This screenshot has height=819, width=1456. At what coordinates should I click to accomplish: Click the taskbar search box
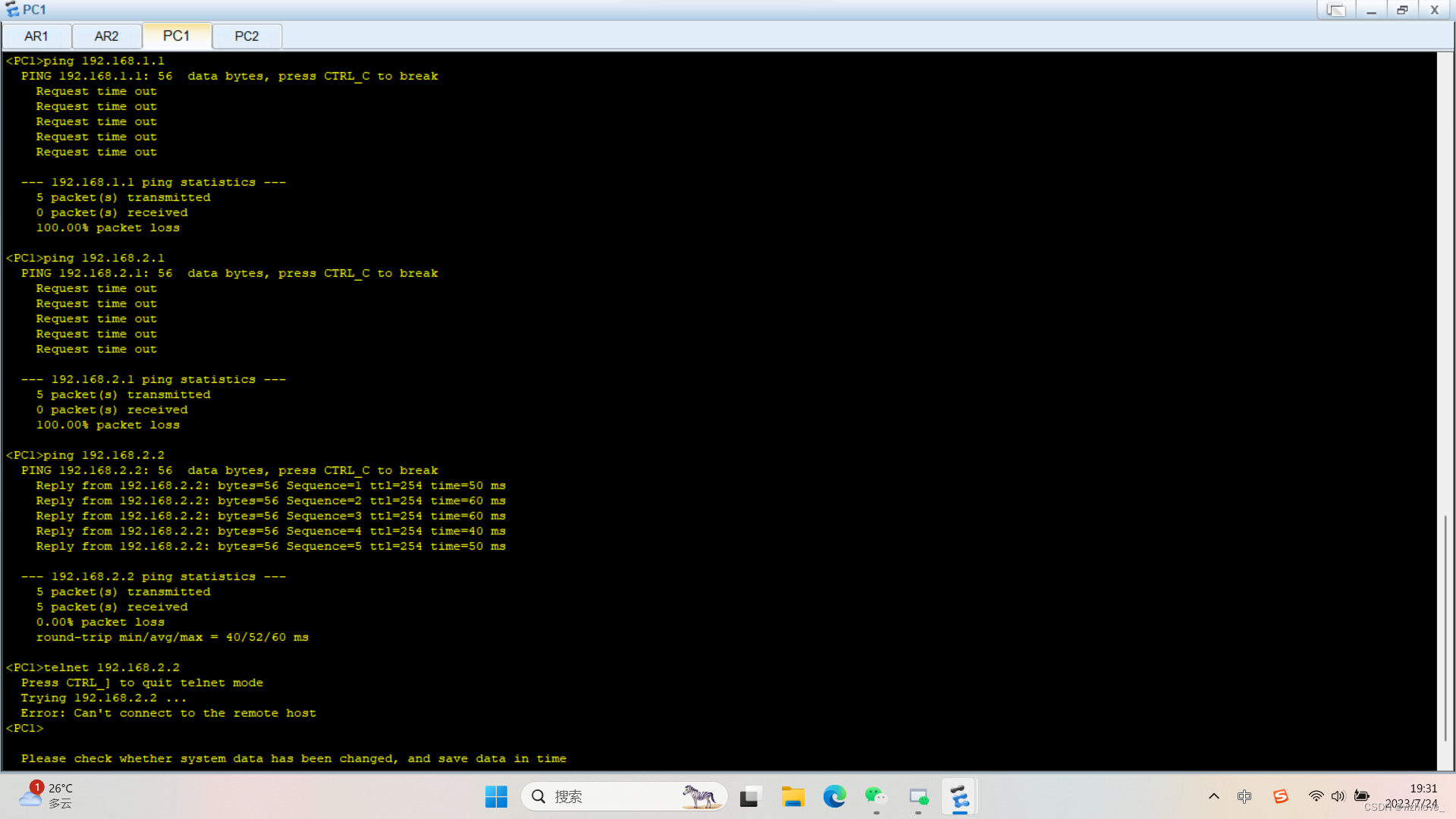click(x=607, y=796)
